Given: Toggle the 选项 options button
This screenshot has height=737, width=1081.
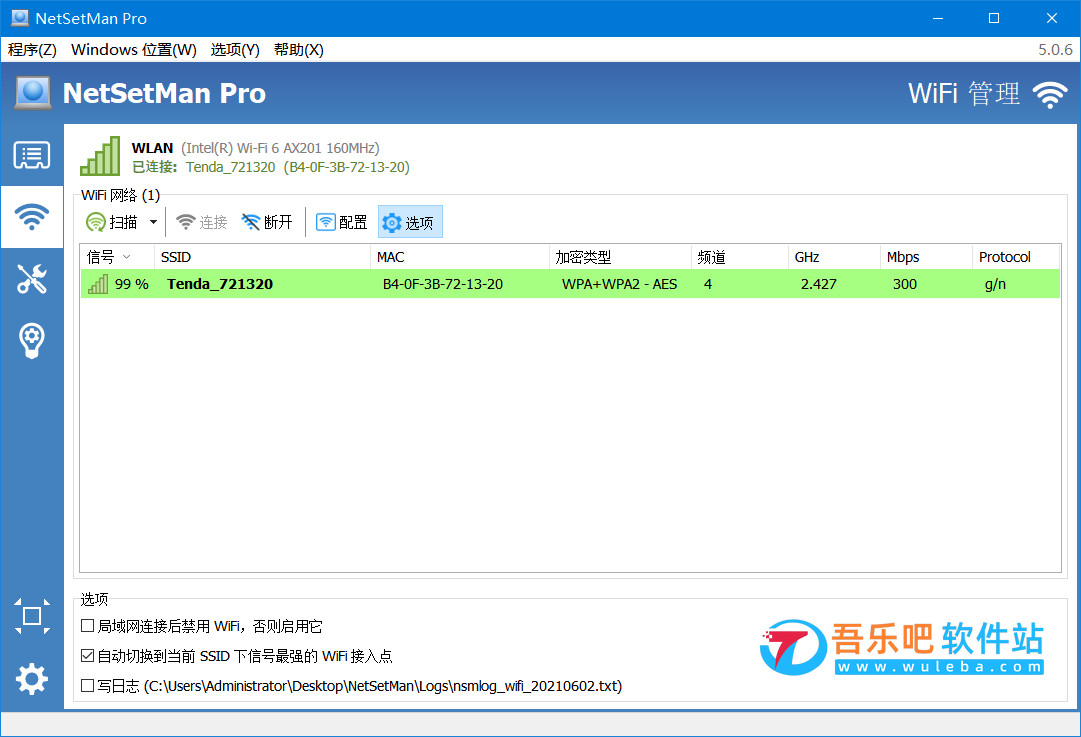Looking at the screenshot, I should coord(410,222).
